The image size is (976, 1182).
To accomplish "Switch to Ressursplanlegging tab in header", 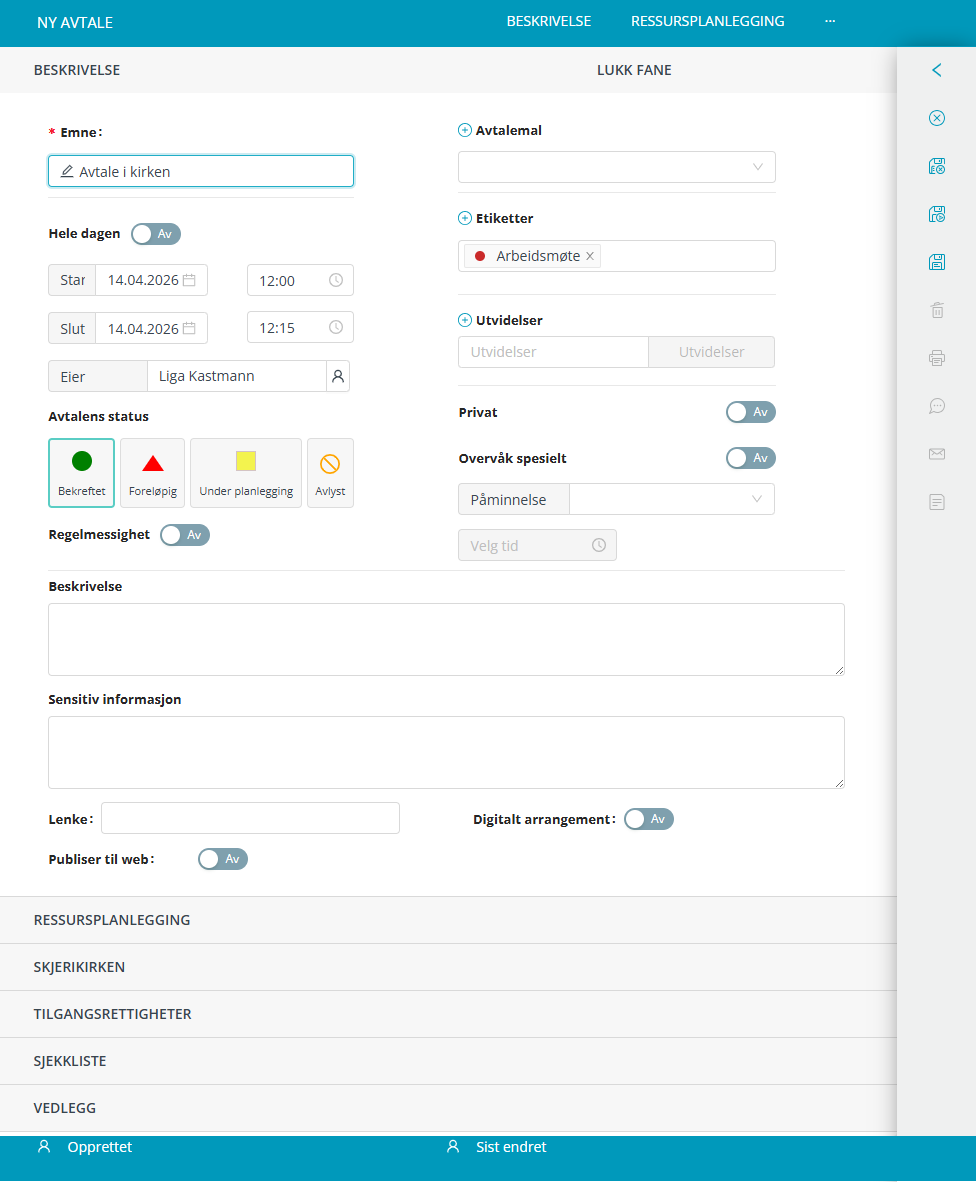I will tap(707, 21).
